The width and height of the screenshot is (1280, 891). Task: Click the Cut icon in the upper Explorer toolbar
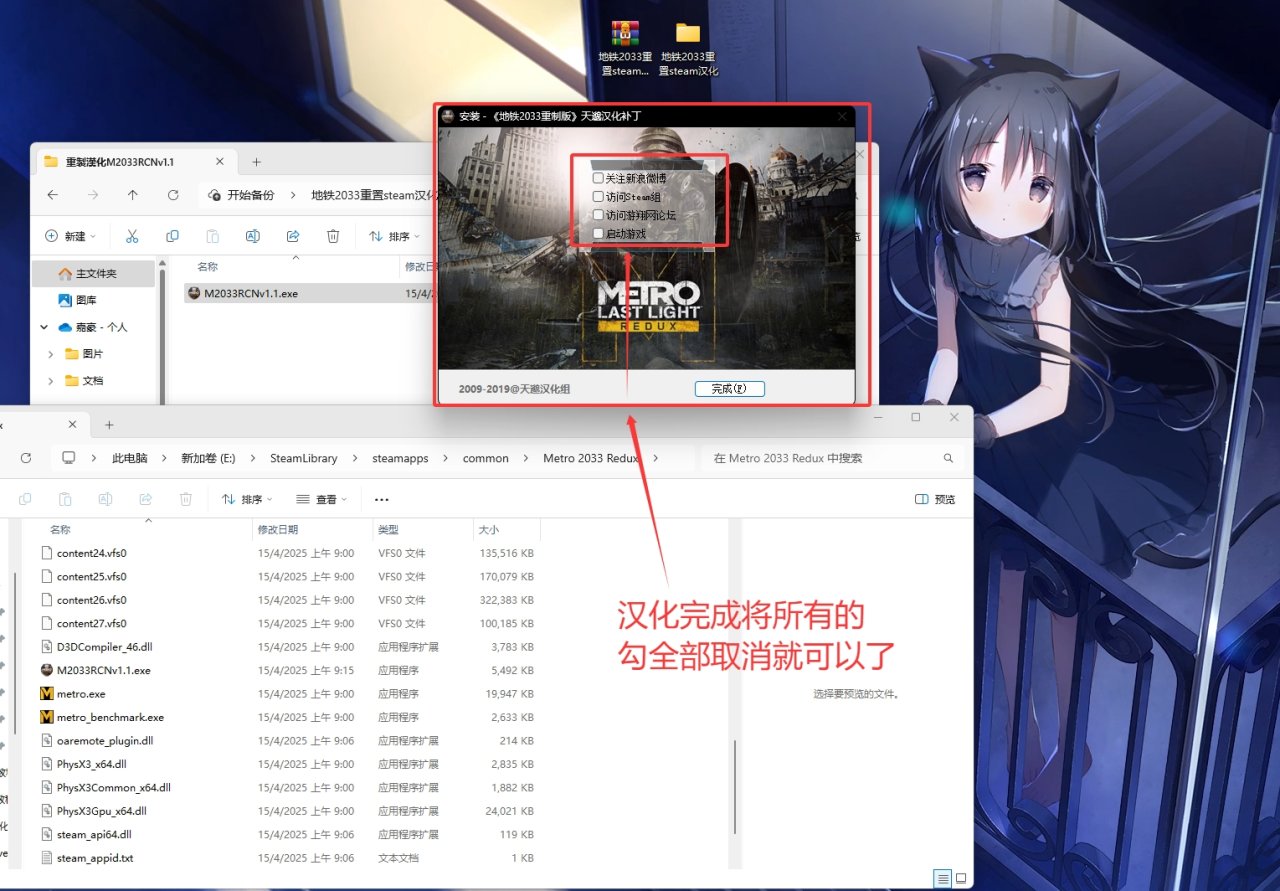(x=131, y=236)
